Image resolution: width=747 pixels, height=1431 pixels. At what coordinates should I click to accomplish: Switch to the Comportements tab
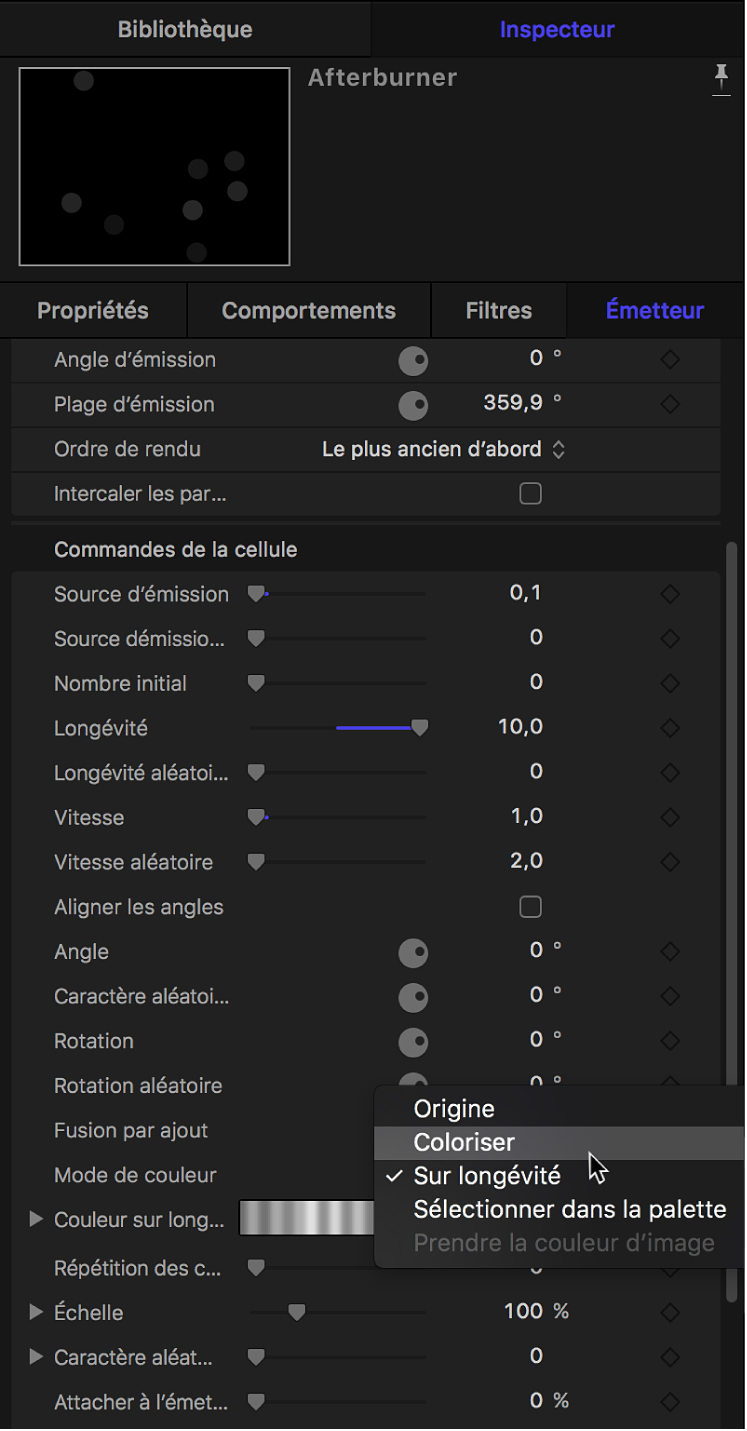click(307, 310)
